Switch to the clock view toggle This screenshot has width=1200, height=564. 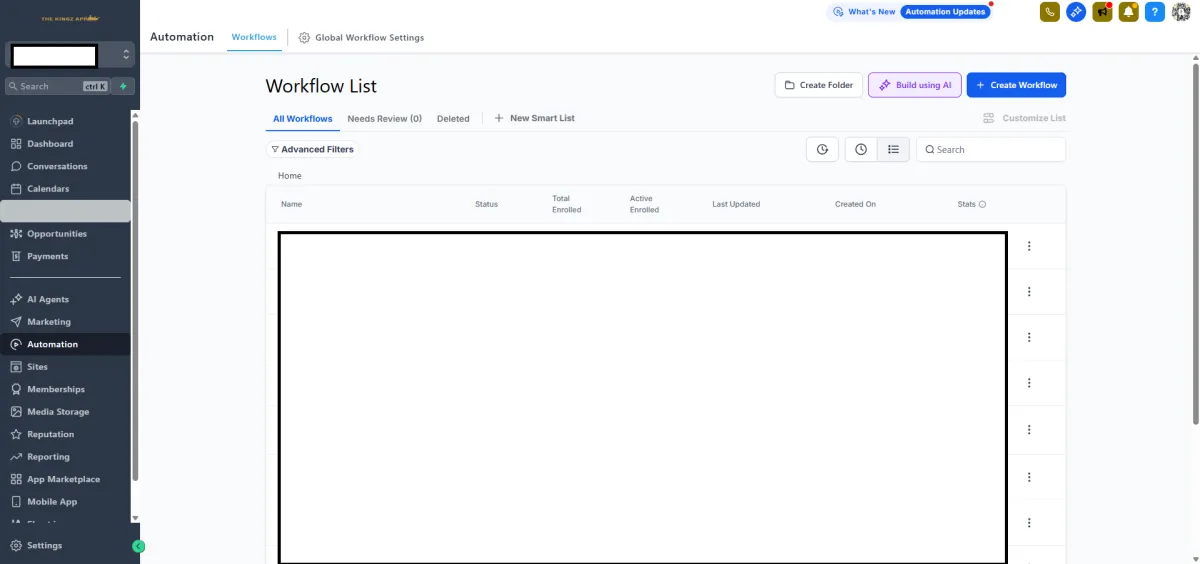tap(861, 149)
